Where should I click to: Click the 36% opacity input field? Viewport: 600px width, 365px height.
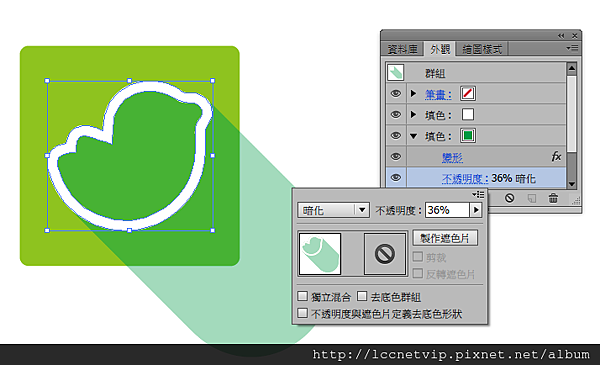coord(447,210)
